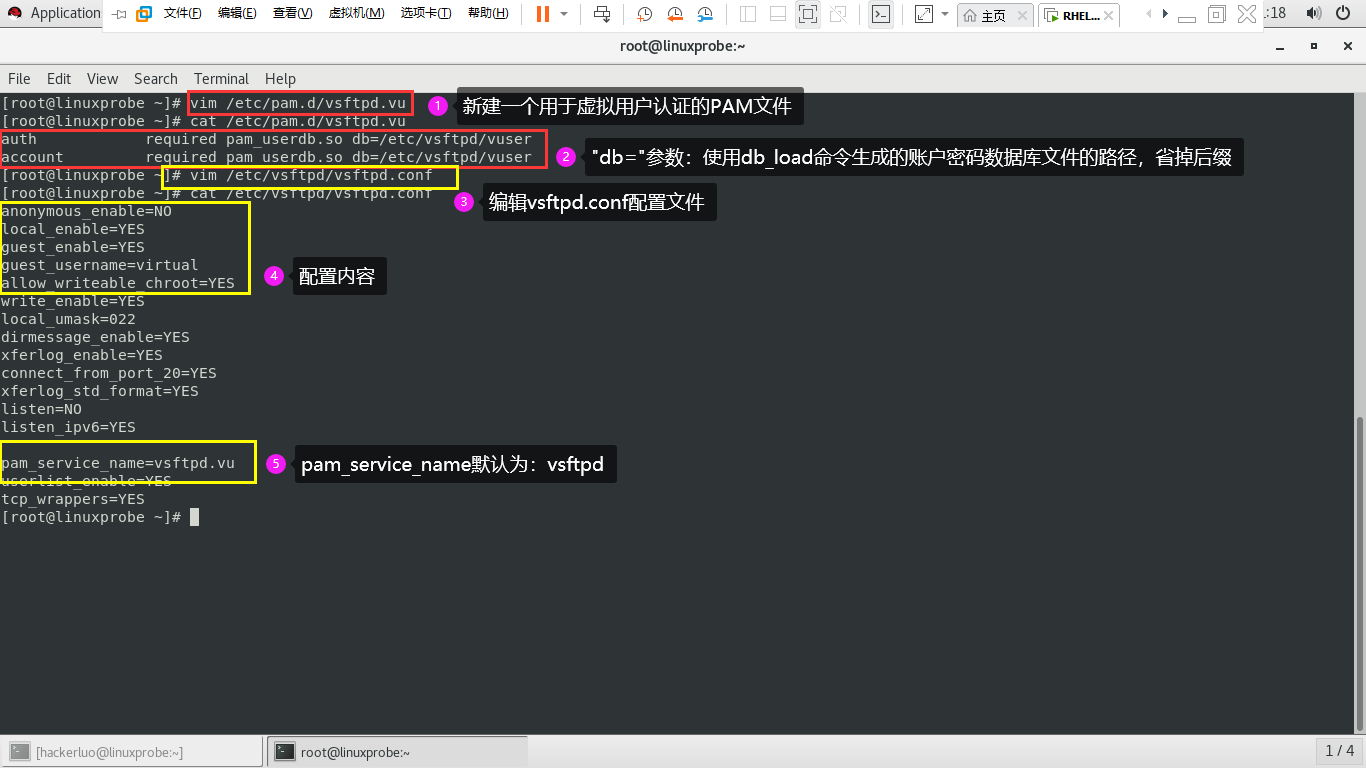Click the right arrow to scroll tabs forward
The height and width of the screenshot is (768, 1366).
[x=1167, y=14]
